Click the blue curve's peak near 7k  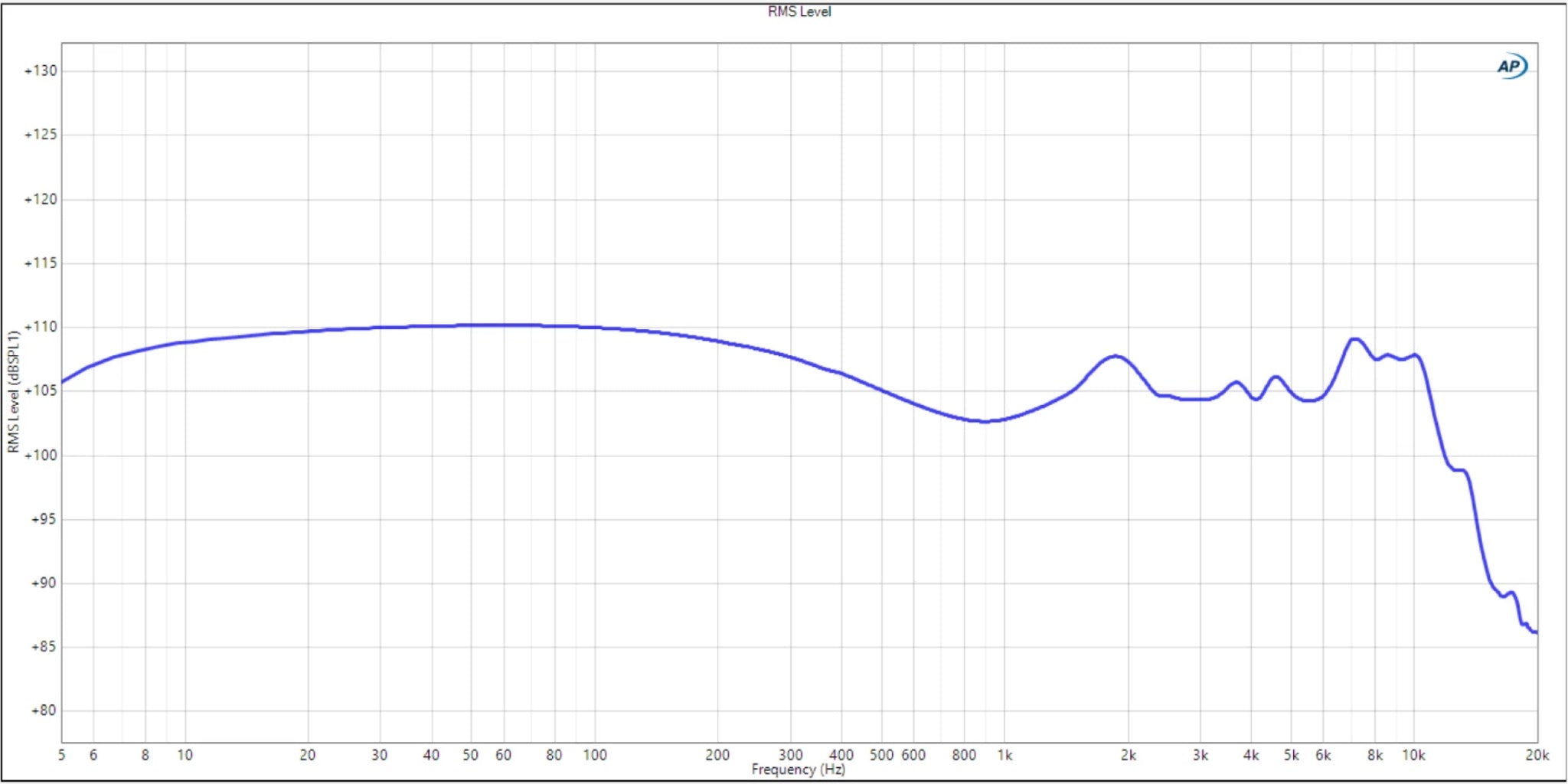coord(1354,338)
